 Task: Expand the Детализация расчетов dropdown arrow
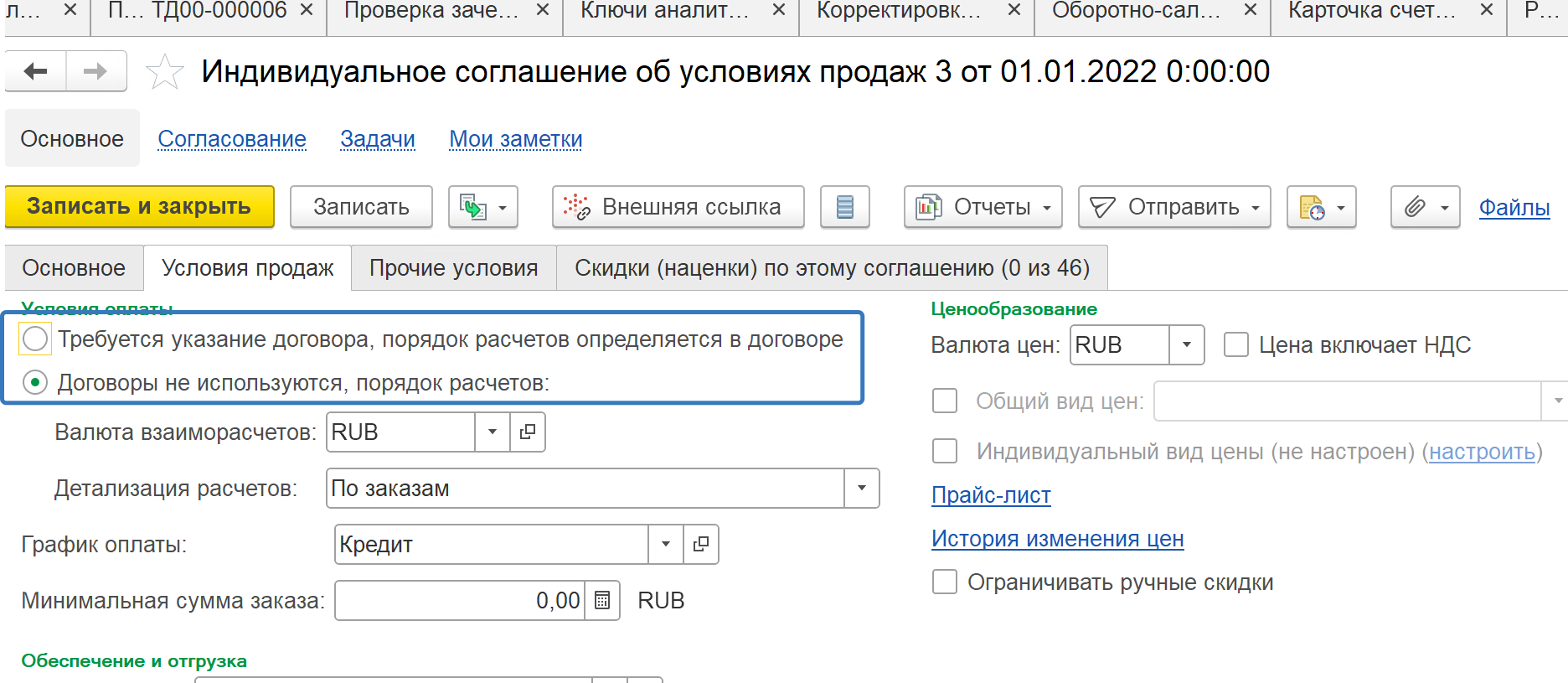[862, 488]
